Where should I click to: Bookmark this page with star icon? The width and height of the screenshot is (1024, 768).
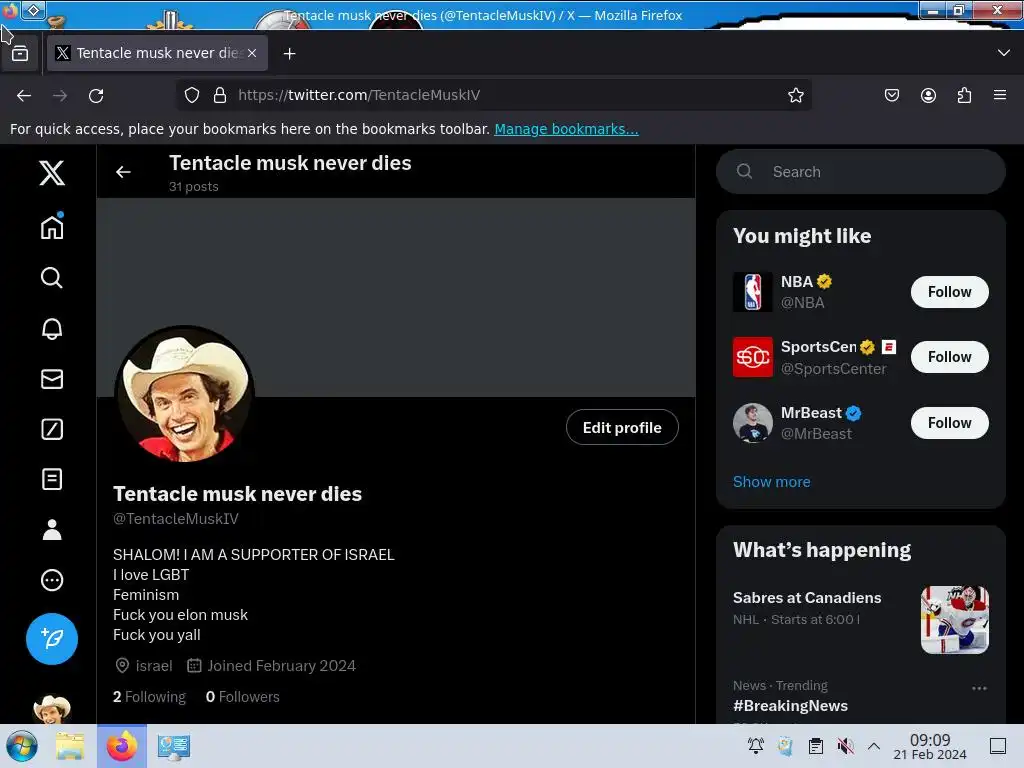(795, 95)
